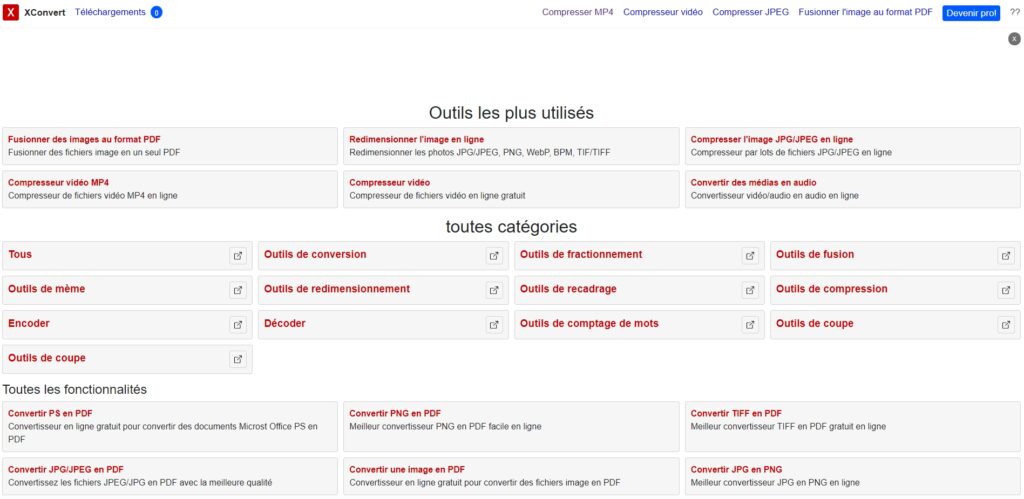Open Téléchargements in the header

click(110, 12)
